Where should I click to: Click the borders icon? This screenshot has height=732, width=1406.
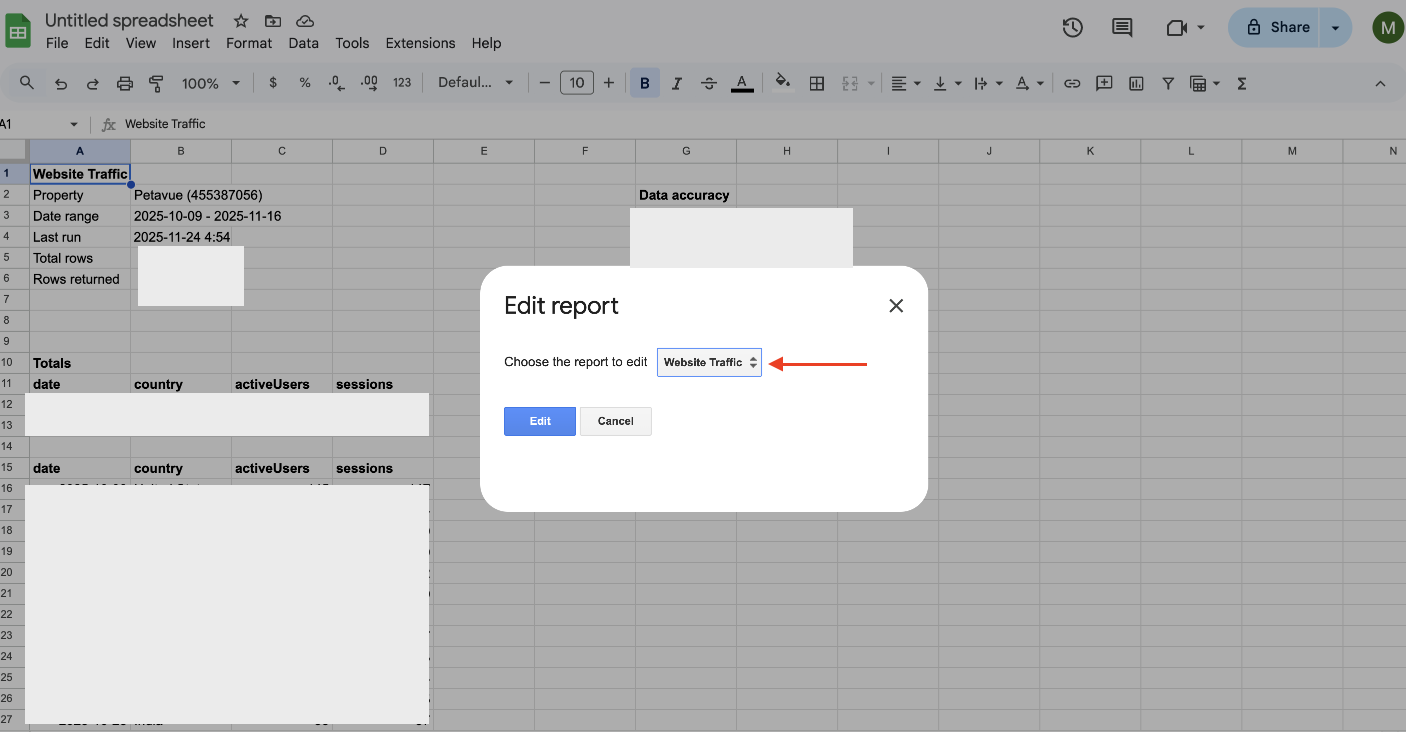click(x=816, y=83)
